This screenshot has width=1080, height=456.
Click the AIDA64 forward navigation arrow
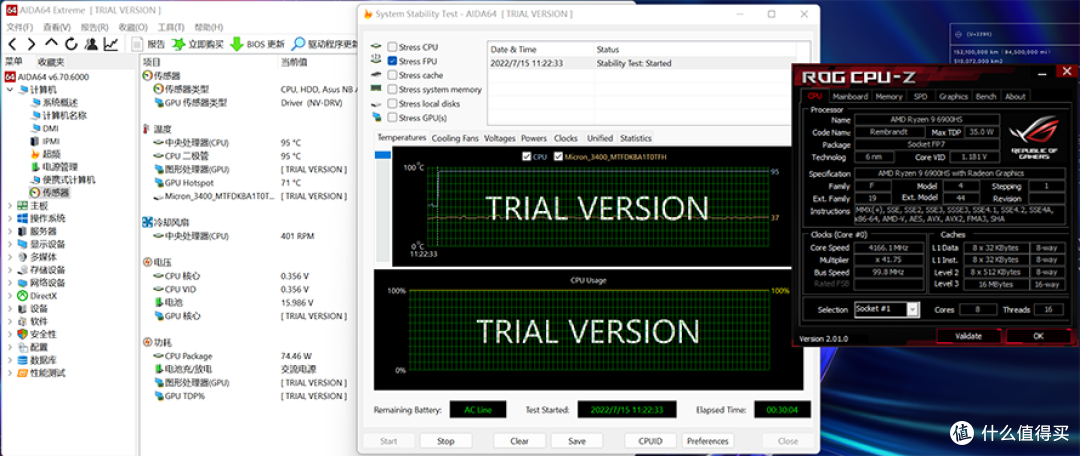tap(32, 44)
